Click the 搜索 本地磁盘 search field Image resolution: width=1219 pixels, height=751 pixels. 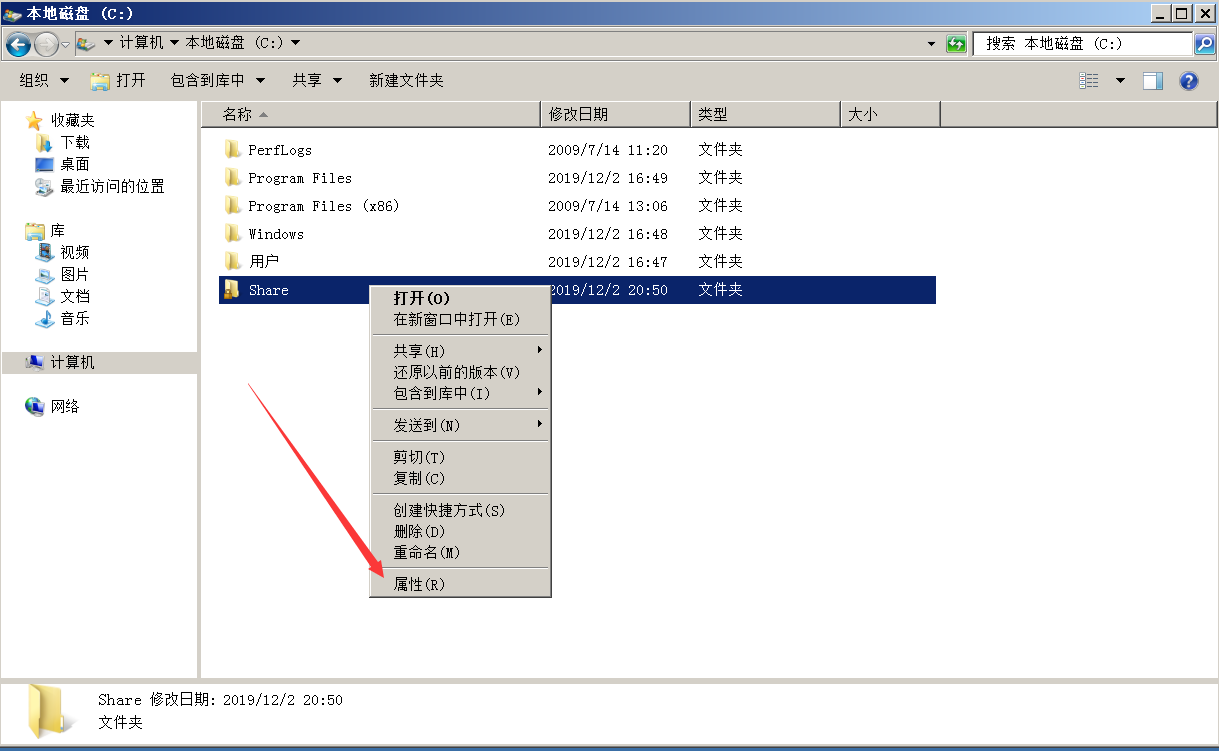point(1082,44)
